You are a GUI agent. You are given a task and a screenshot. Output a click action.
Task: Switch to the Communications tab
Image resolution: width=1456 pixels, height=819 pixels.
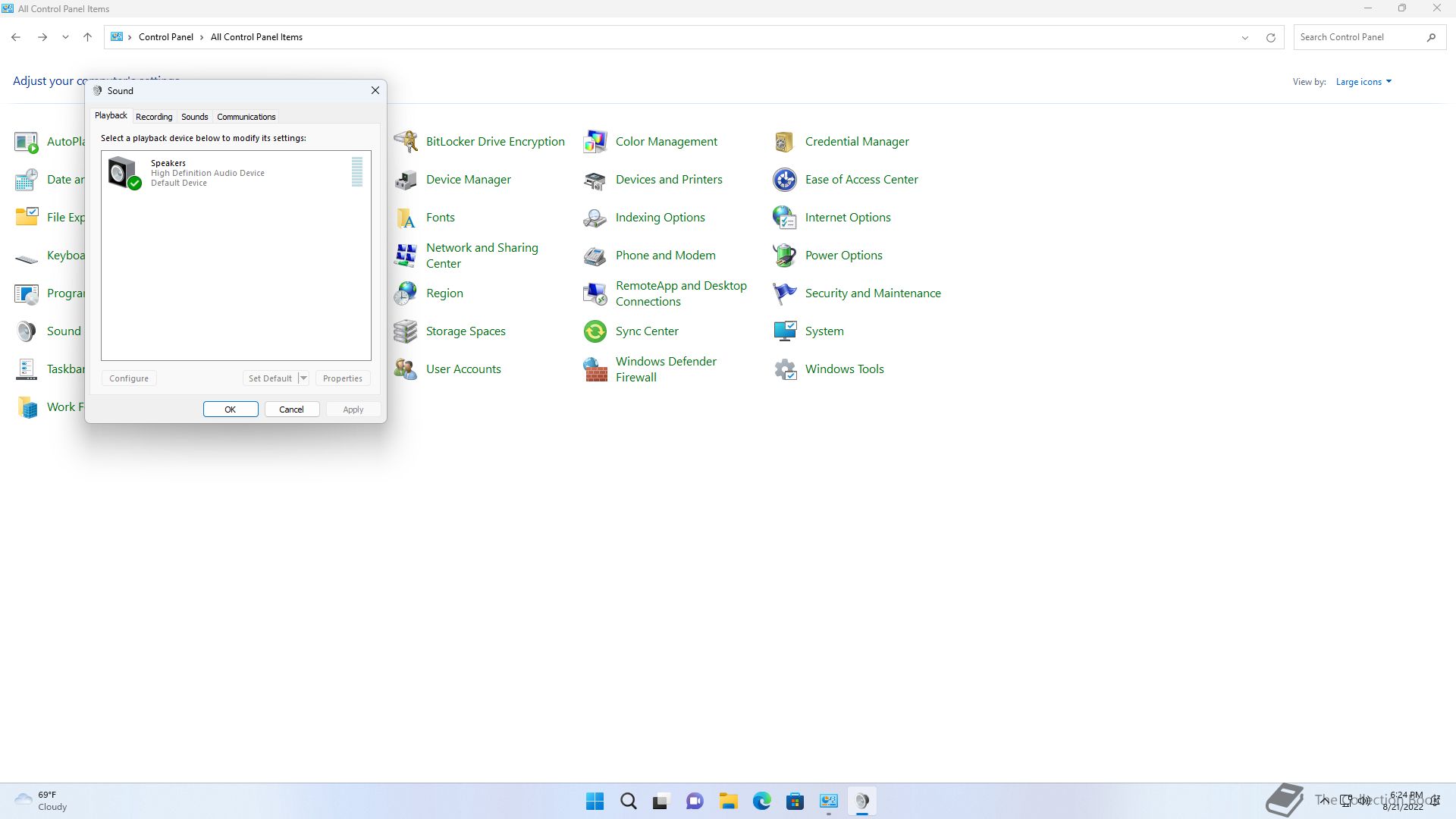click(x=246, y=117)
